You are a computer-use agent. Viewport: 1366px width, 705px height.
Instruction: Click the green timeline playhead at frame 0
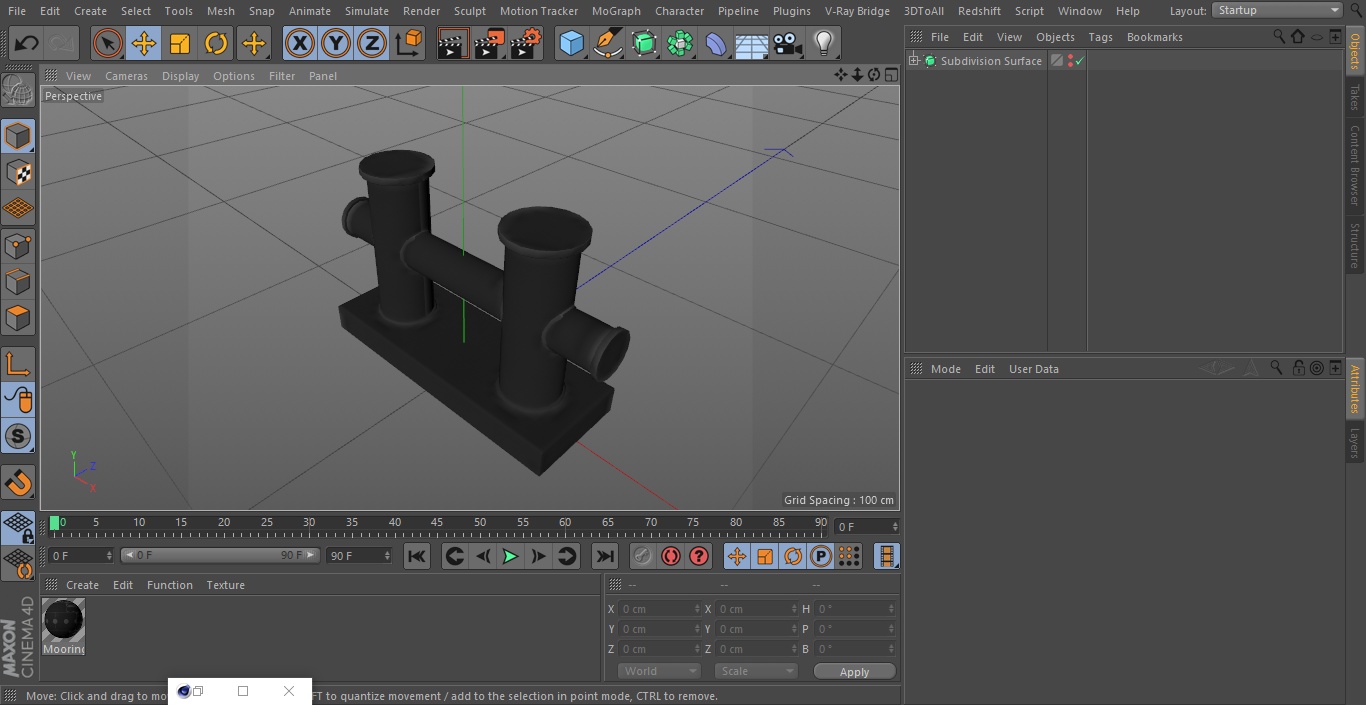(55, 523)
